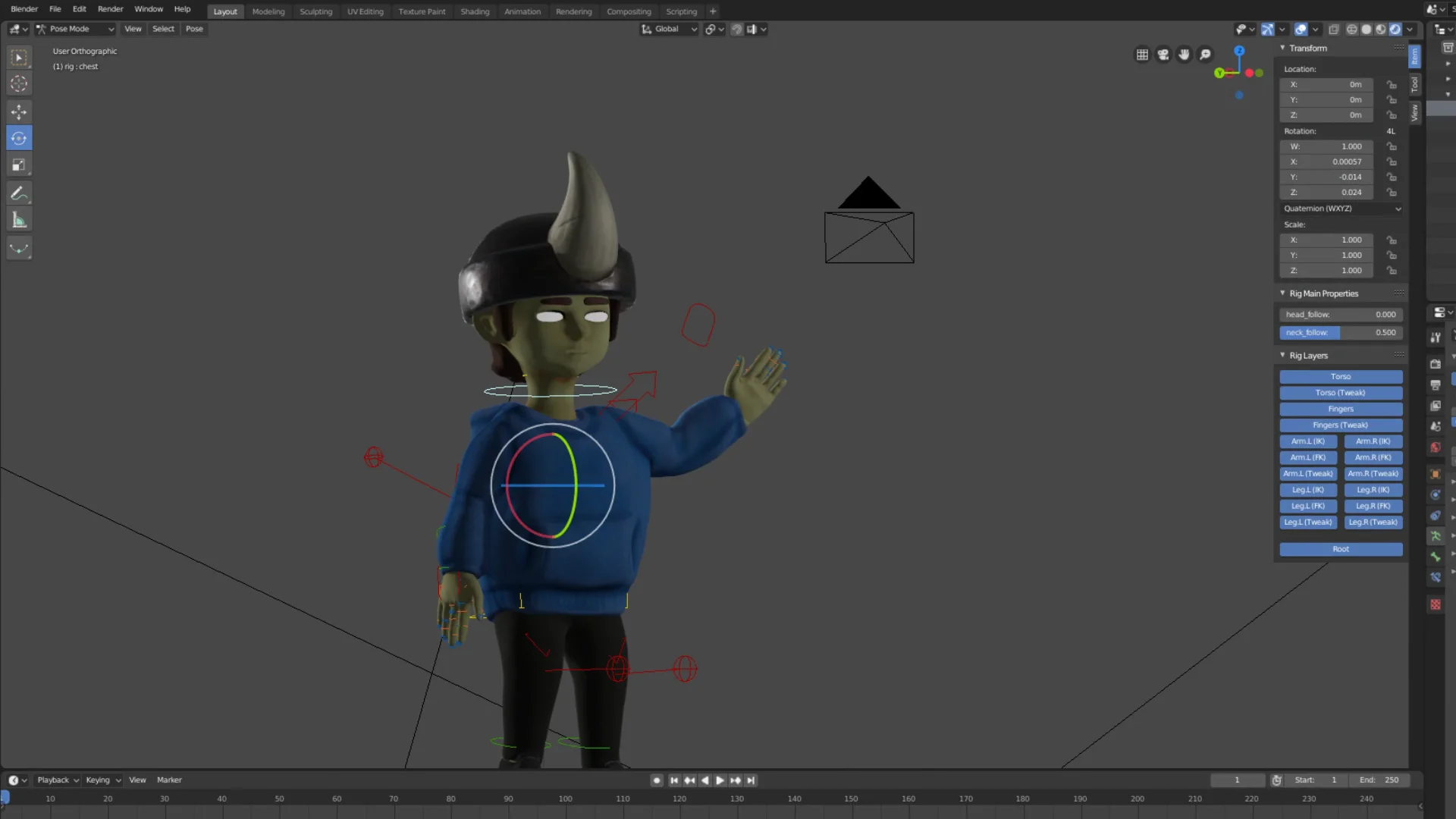Click the Select Box tool
Screen dimensions: 1456x819
pos(19,58)
